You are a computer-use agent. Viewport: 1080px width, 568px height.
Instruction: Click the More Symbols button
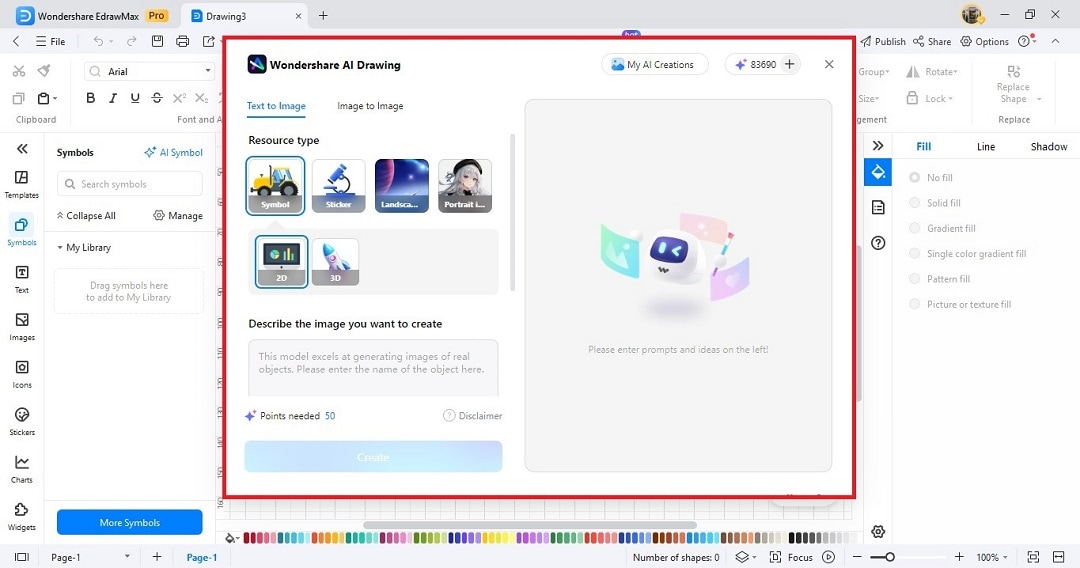[129, 523]
